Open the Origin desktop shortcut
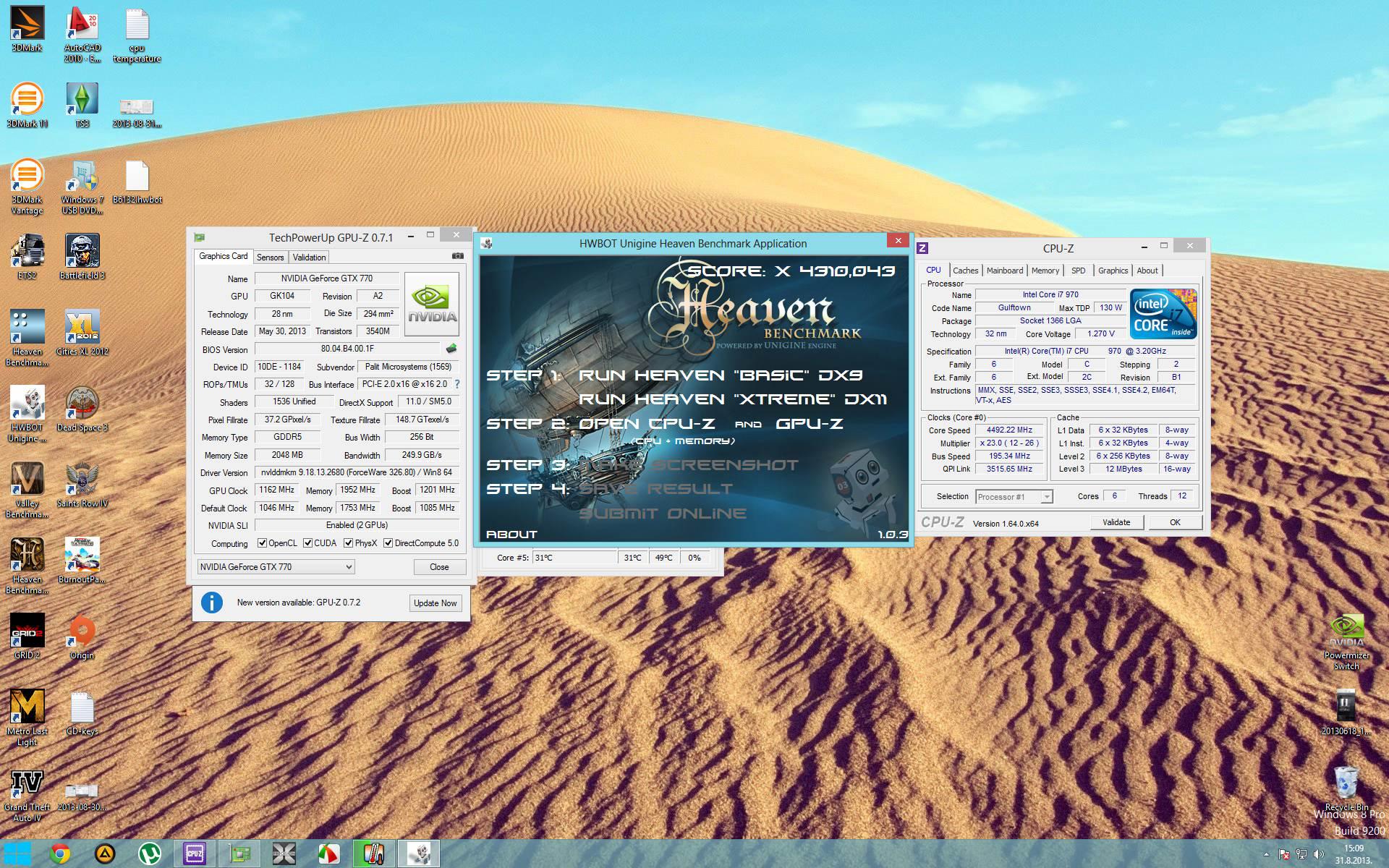The height and width of the screenshot is (868, 1389). coord(82,637)
